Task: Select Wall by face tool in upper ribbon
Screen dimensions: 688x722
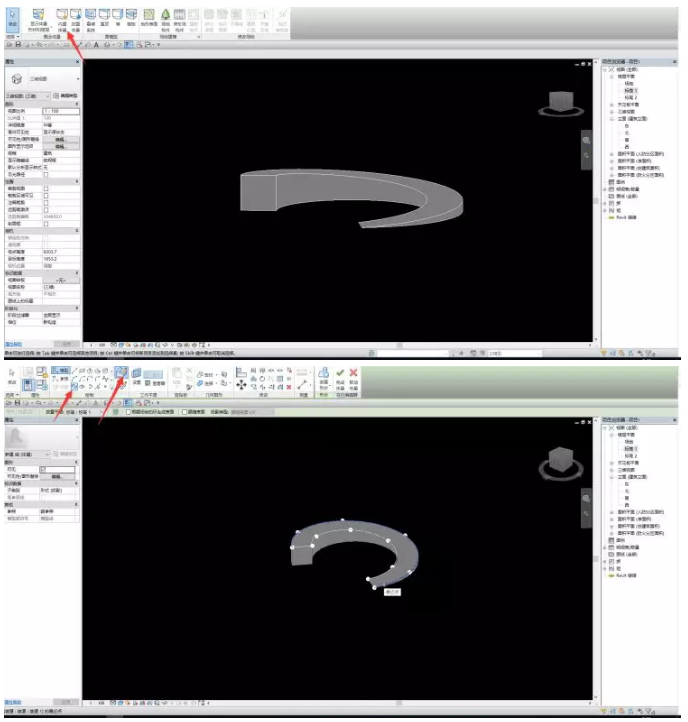Action: (118, 18)
